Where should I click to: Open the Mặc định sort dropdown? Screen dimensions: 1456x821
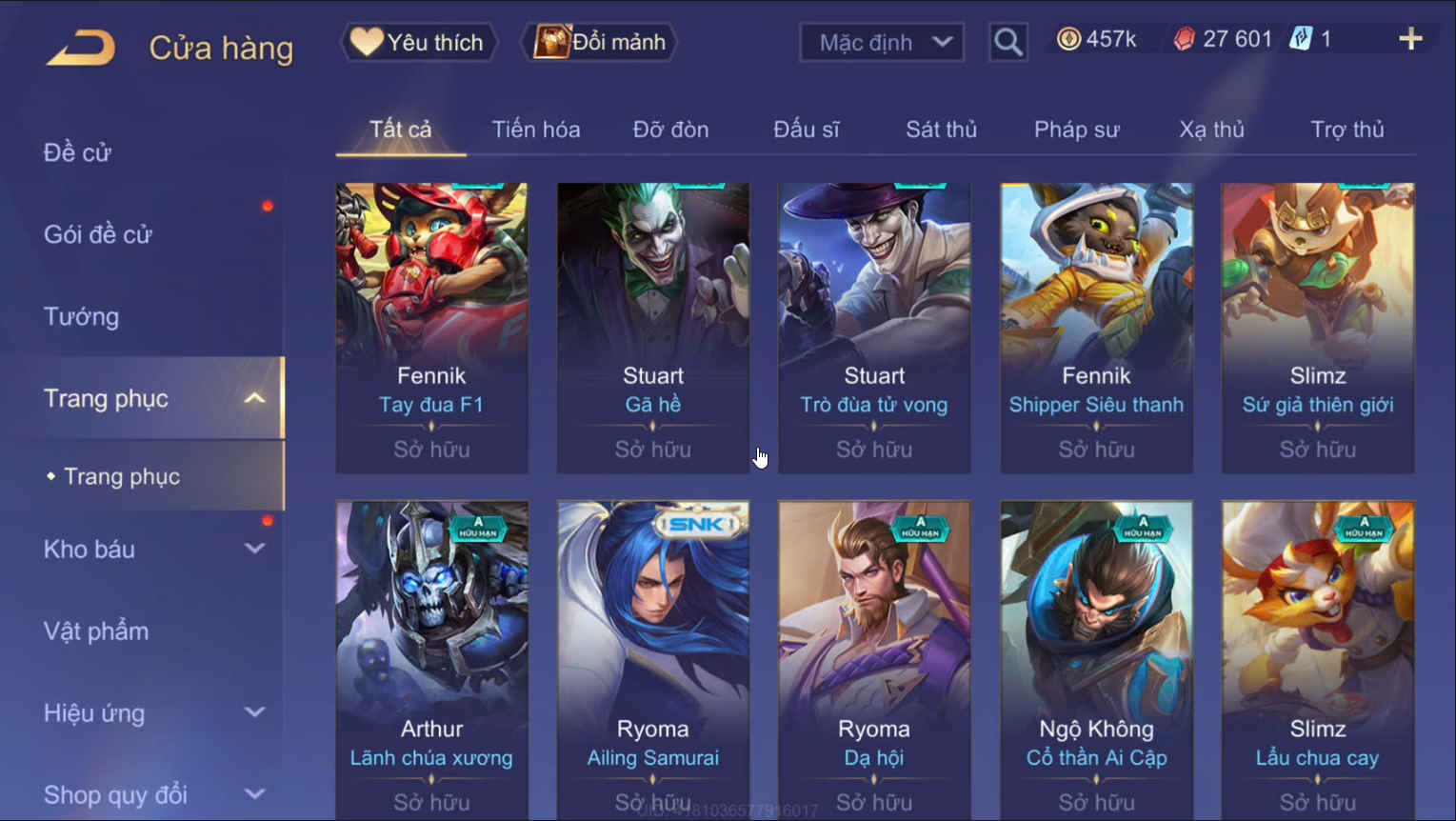tap(882, 42)
